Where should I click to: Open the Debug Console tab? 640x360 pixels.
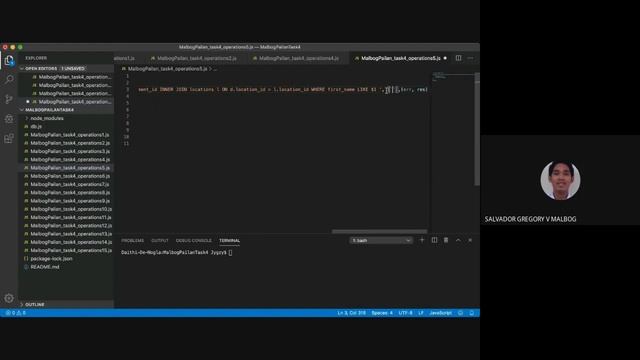[x=193, y=240]
